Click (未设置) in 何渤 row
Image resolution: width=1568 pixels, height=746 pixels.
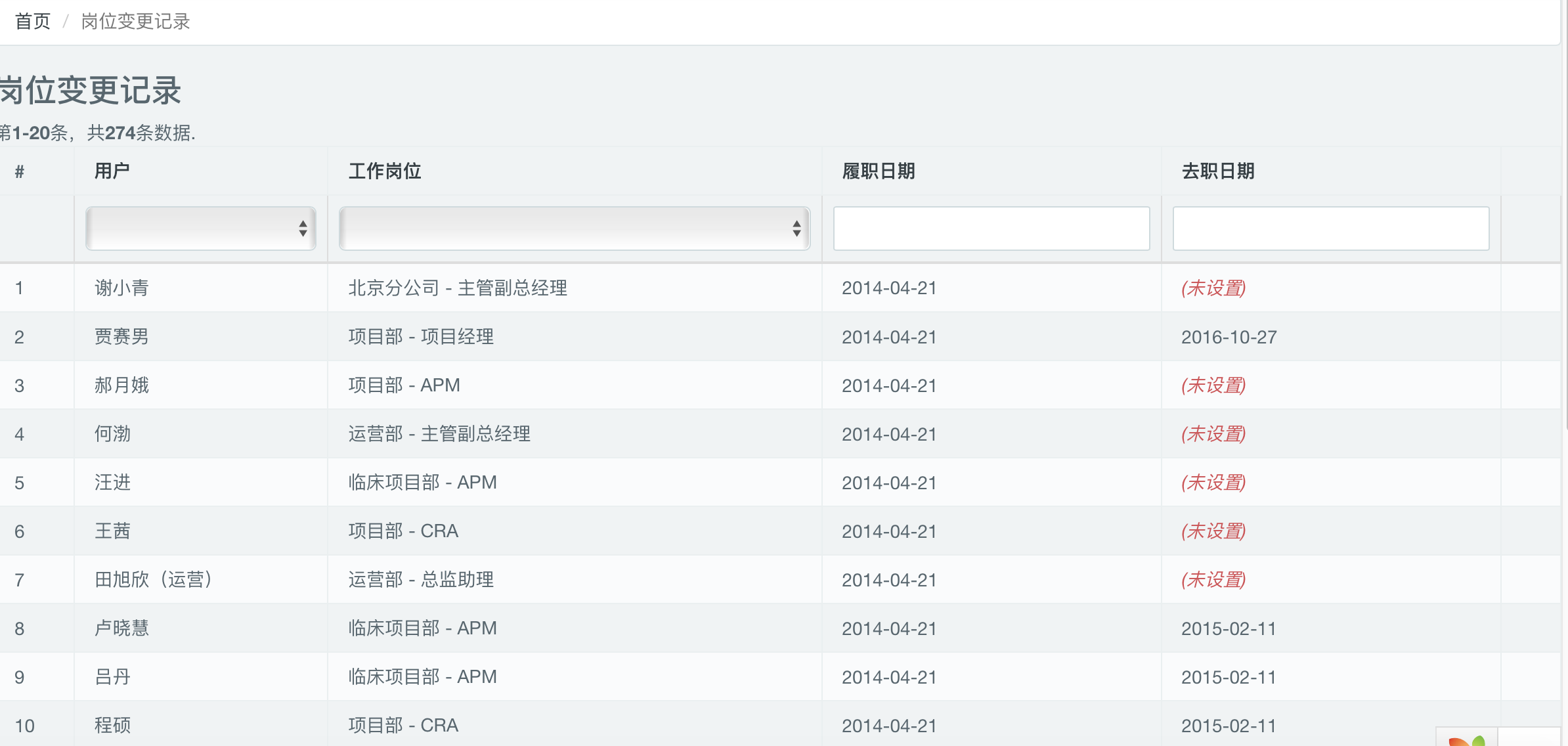(x=1213, y=433)
